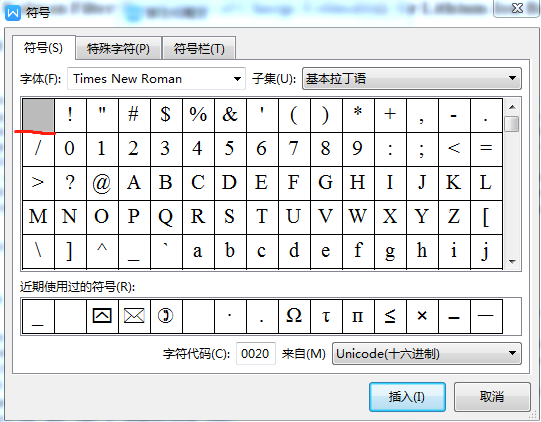
Task: Click the character code field showing 0020
Action: pos(256,353)
